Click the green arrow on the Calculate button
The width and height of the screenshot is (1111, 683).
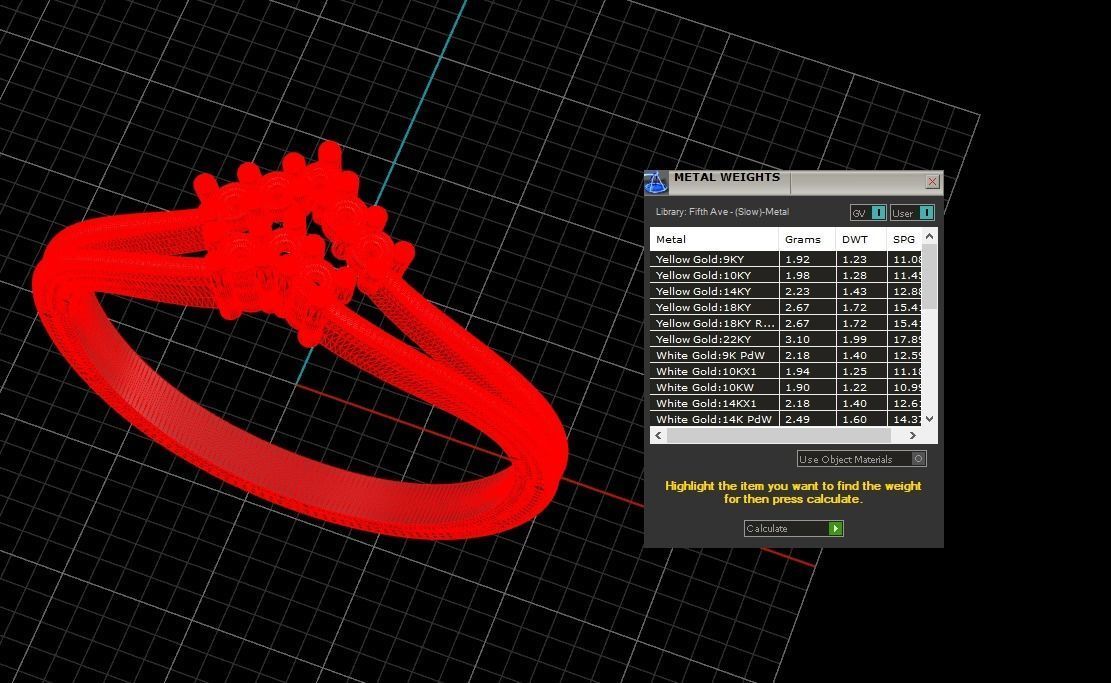836,529
